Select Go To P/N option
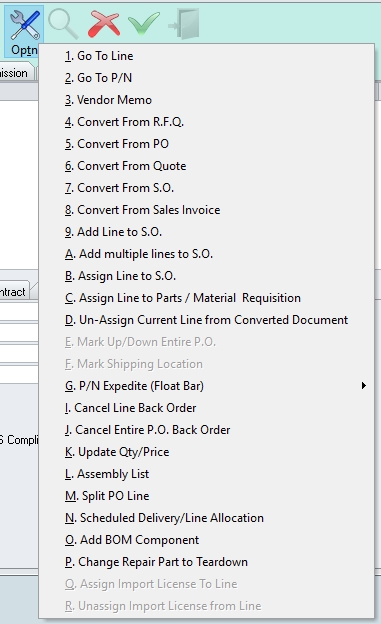 [206, 78]
